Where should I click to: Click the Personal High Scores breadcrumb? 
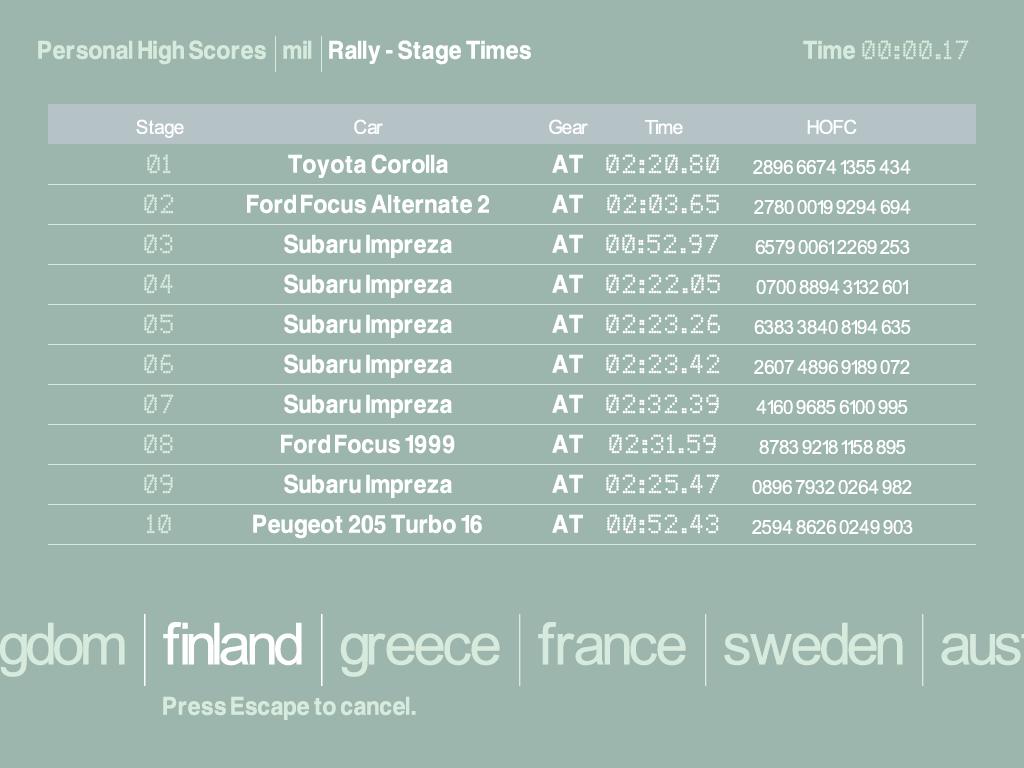click(151, 51)
